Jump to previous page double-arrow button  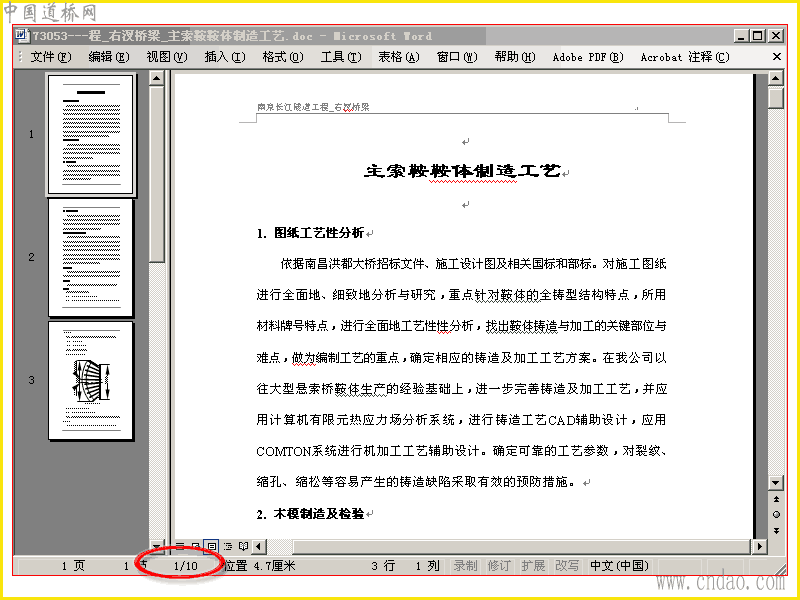pyautogui.click(x=776, y=499)
